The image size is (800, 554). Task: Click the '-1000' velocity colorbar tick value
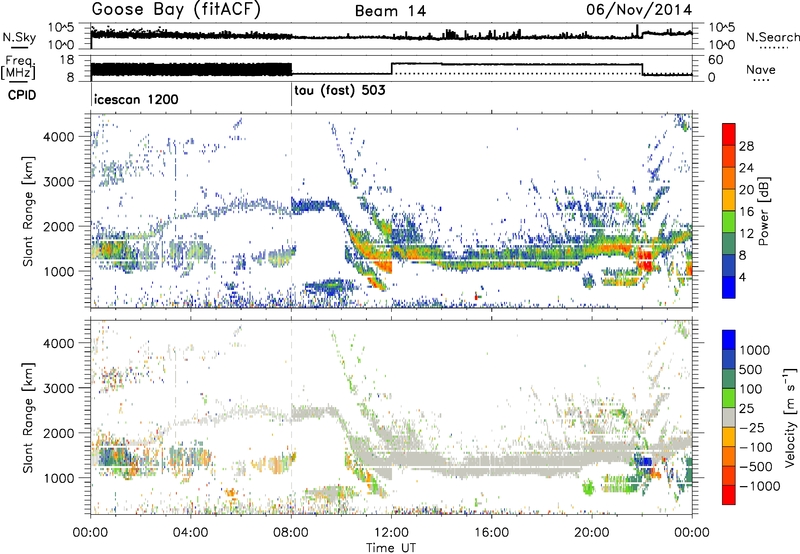click(x=760, y=486)
